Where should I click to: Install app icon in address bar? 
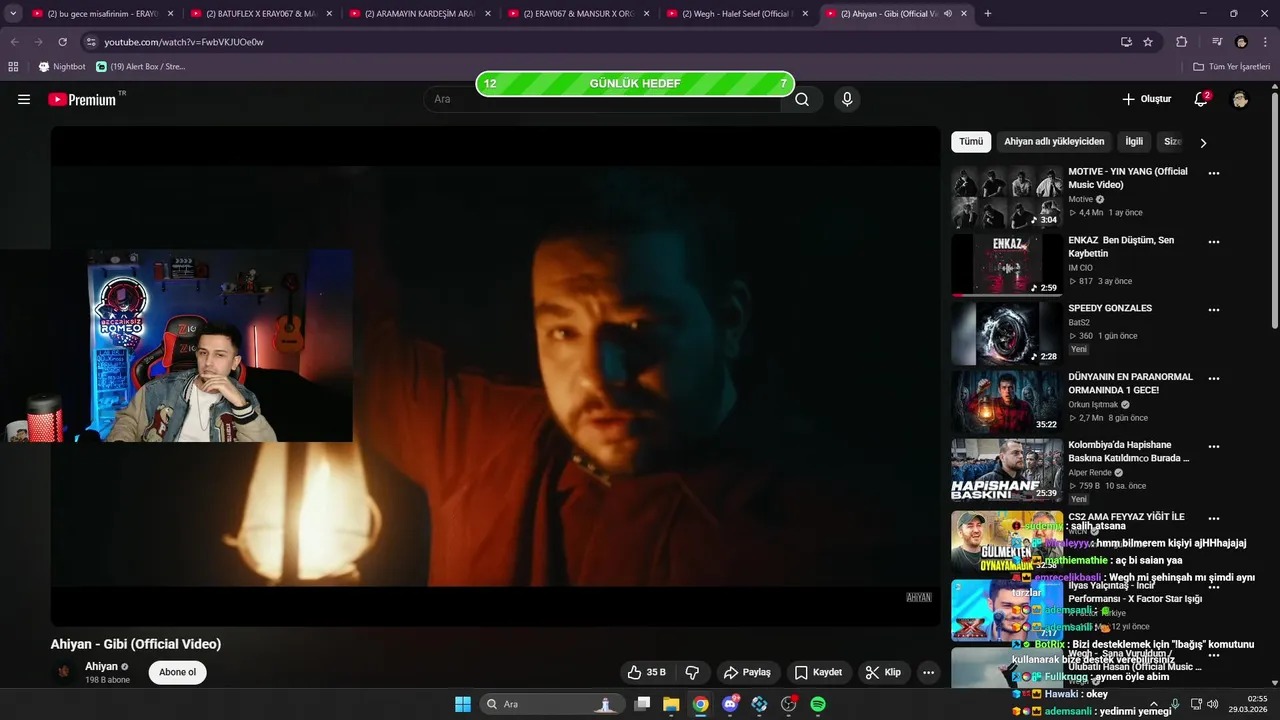pos(1126,42)
